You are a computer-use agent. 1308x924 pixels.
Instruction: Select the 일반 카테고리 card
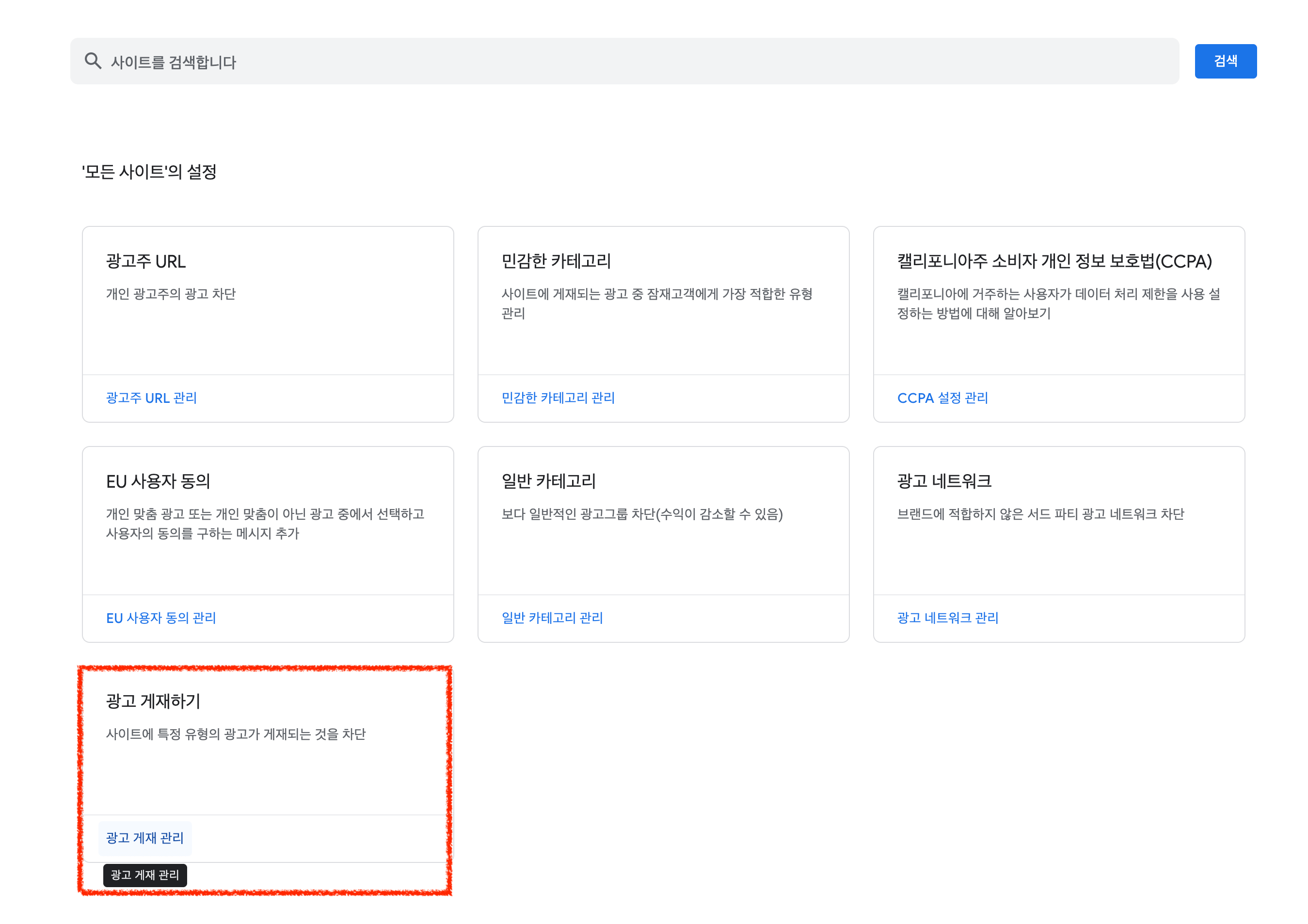pyautogui.click(x=663, y=541)
